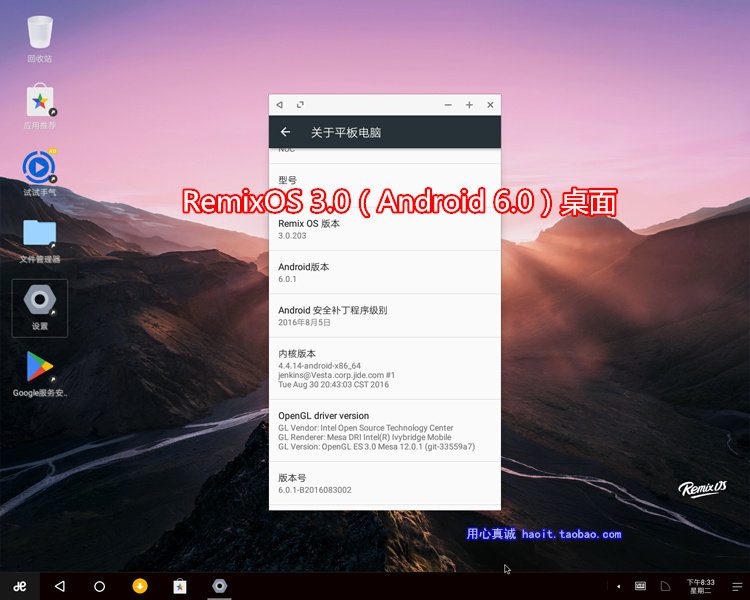
Task: Select the Android 安全补丁程序级别 row
Action: (385, 316)
